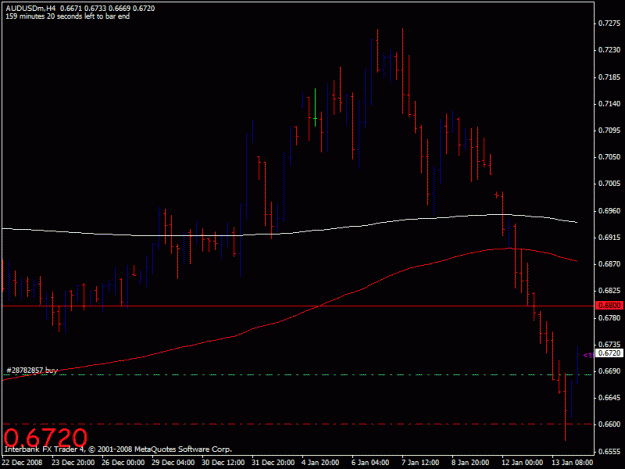This screenshot has height=469, width=625.
Task: Click the 6 Jan 04:00 time label
Action: (370, 463)
